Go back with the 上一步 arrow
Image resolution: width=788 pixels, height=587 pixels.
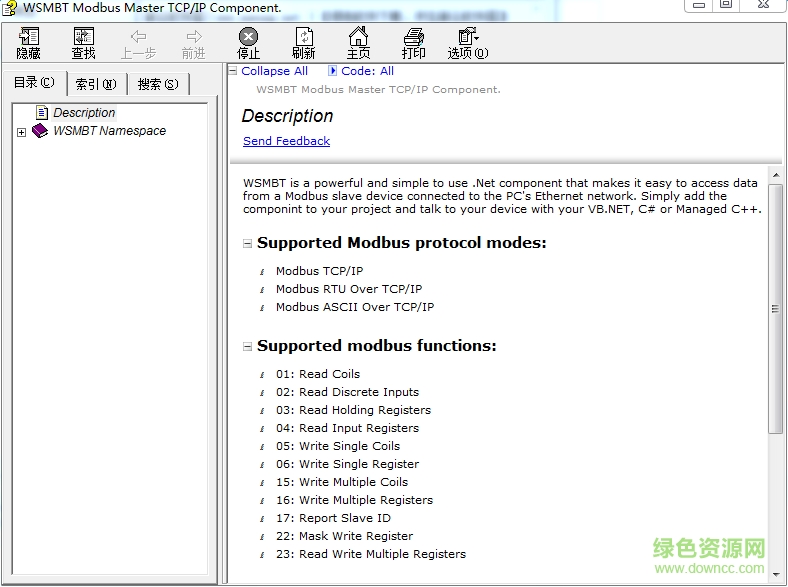coord(138,44)
